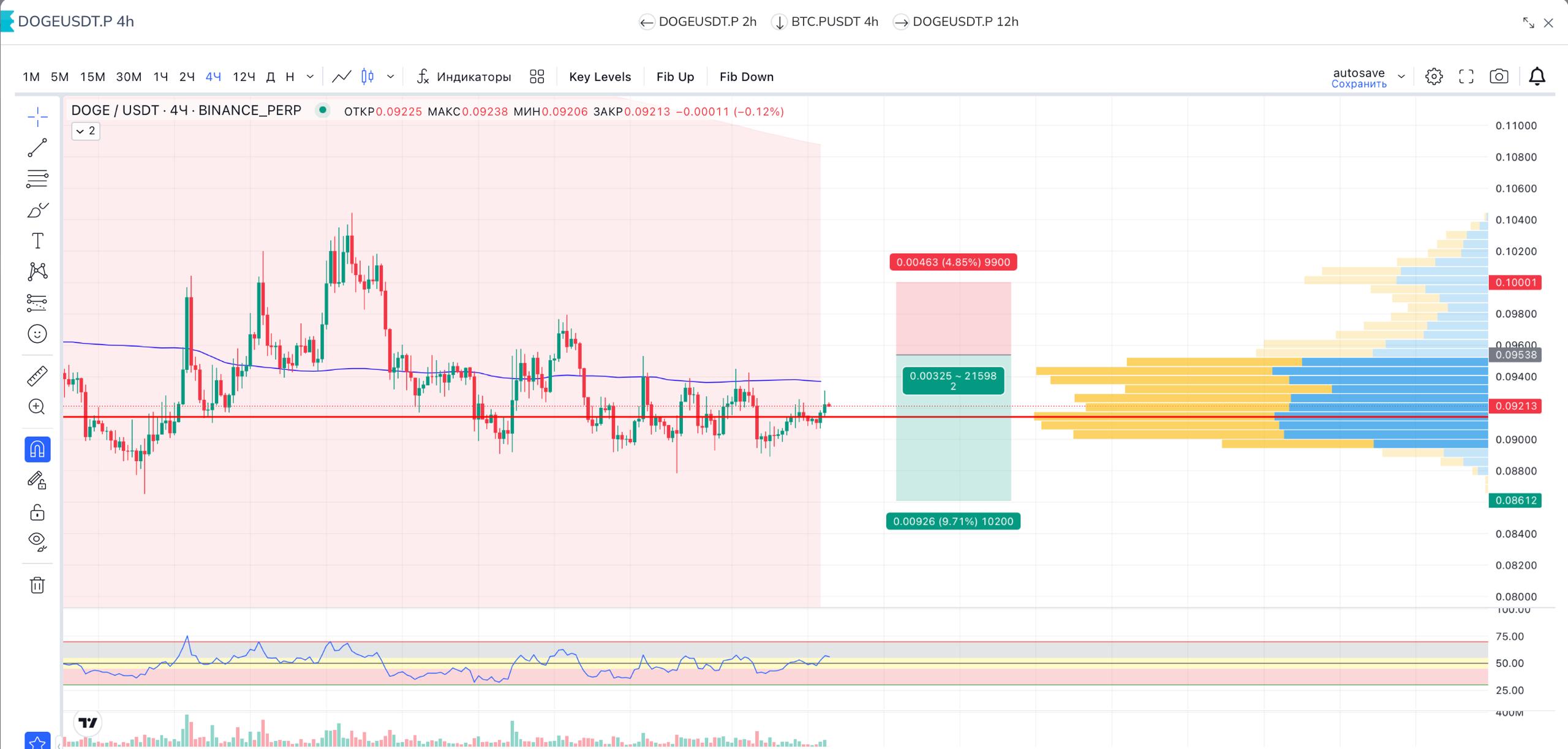Switch to the 12Ч timeframe

(x=244, y=77)
